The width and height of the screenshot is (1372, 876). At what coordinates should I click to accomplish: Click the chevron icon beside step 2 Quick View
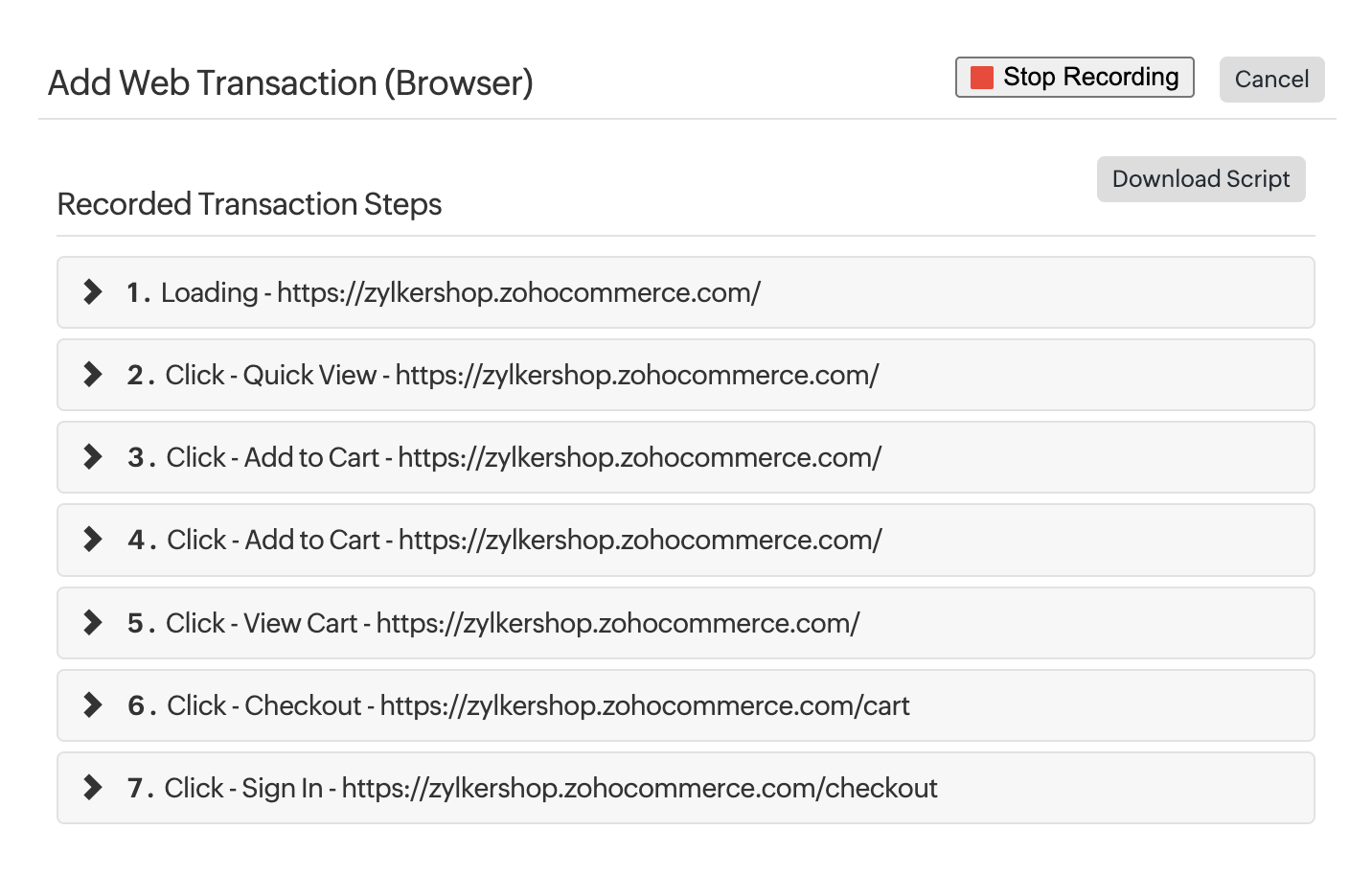(x=92, y=375)
